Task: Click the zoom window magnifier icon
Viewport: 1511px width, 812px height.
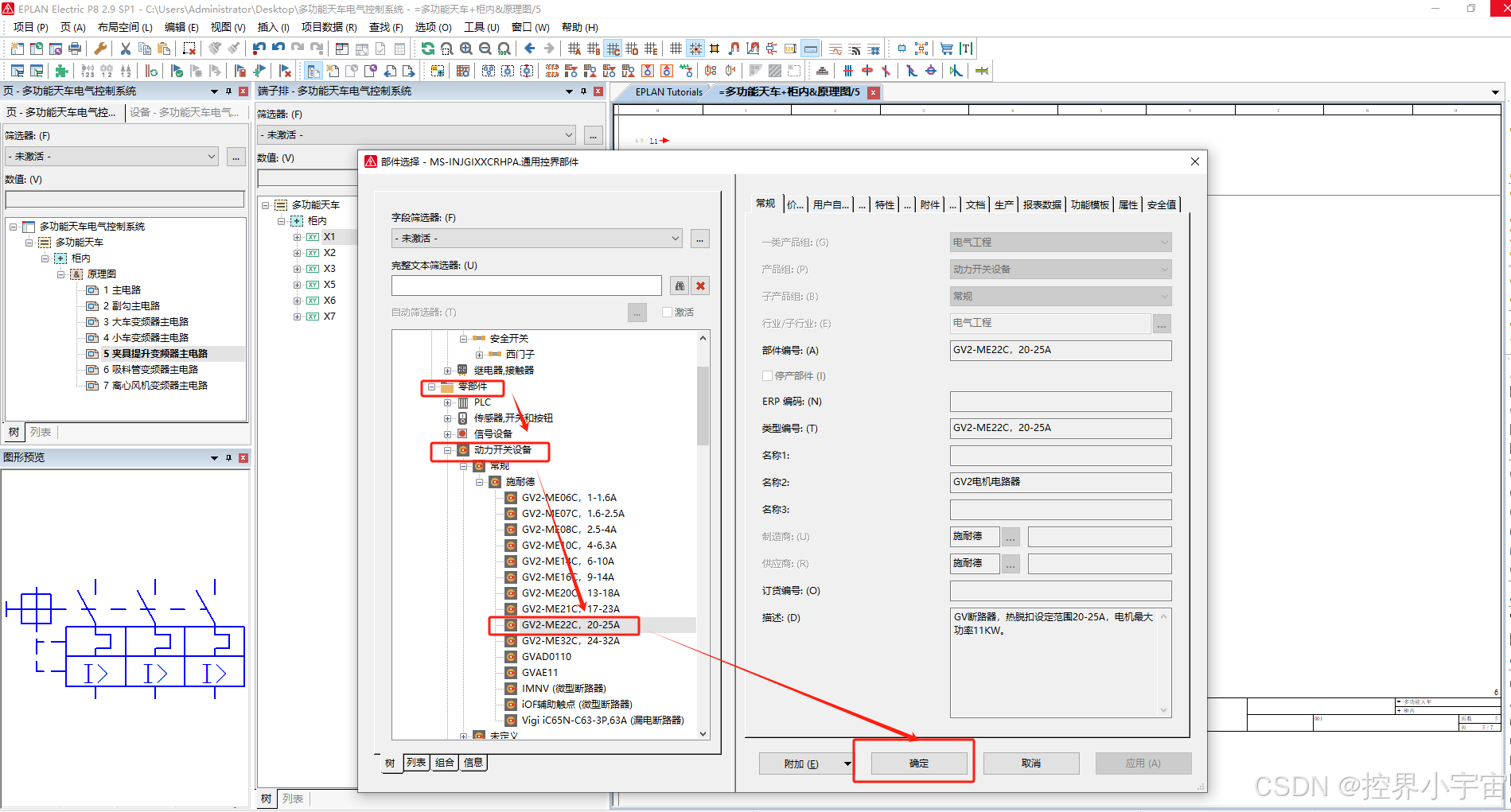Action: (x=447, y=49)
